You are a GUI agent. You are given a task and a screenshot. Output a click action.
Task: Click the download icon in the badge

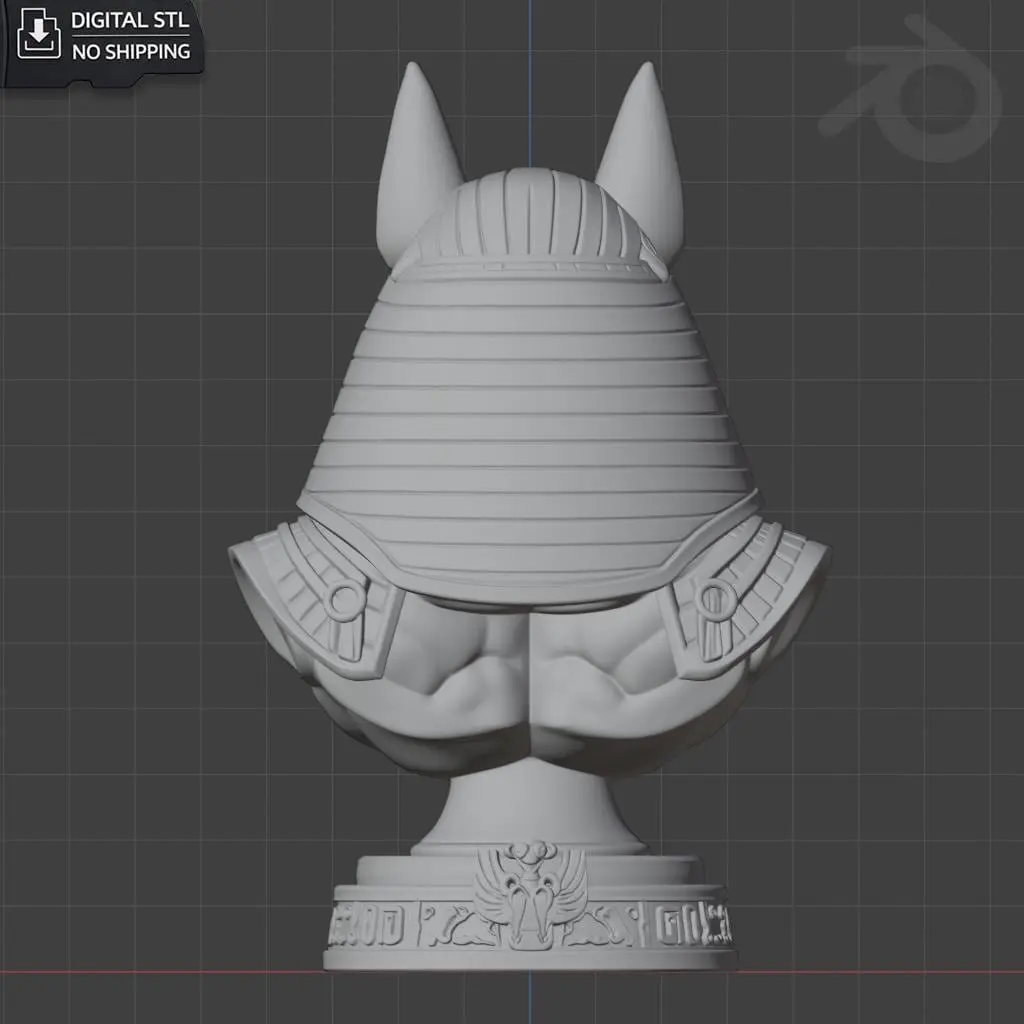[x=39, y=34]
